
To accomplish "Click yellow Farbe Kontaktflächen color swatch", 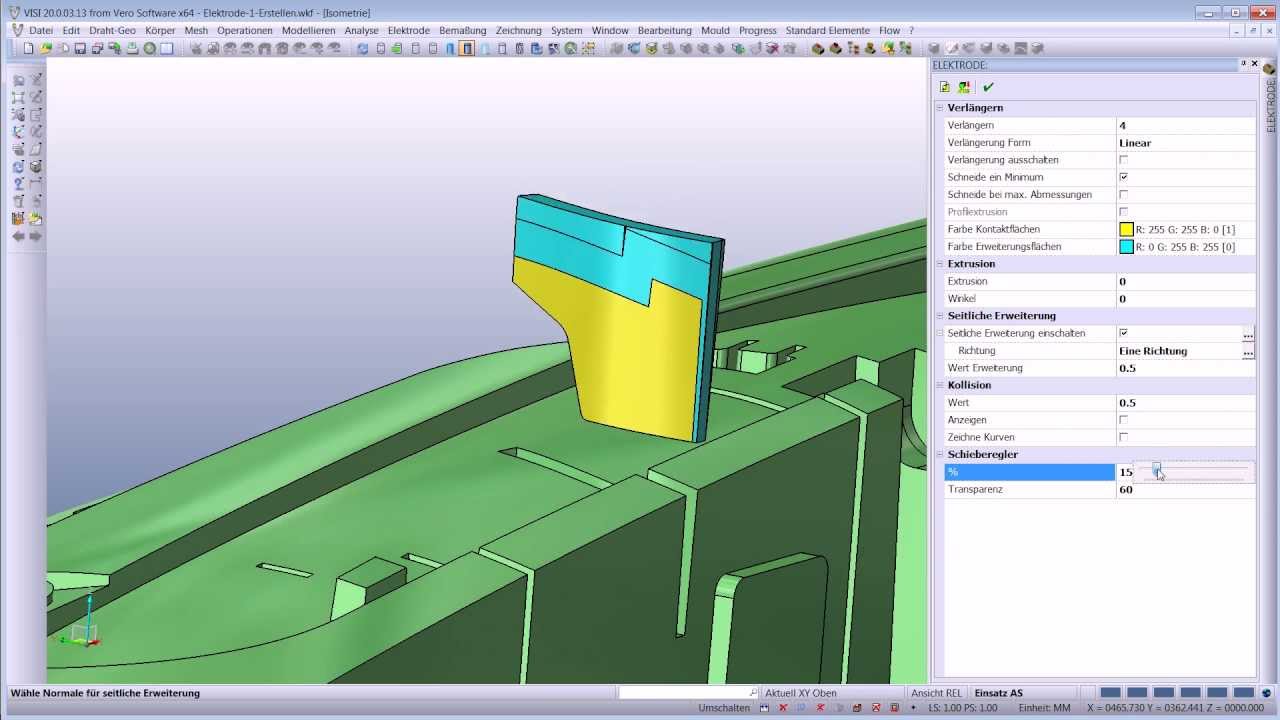I will [x=1126, y=229].
